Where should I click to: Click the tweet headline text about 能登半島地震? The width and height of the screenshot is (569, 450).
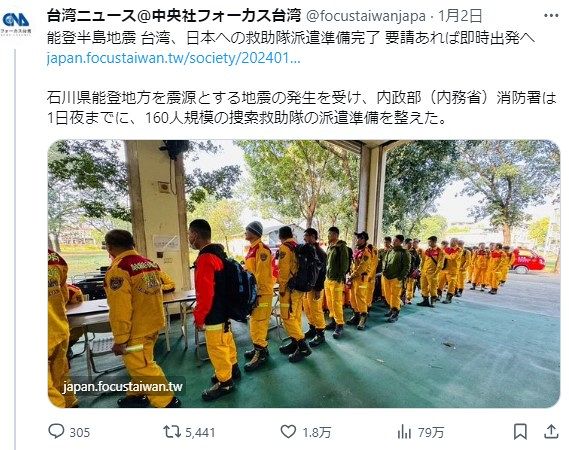pyautogui.click(x=291, y=38)
